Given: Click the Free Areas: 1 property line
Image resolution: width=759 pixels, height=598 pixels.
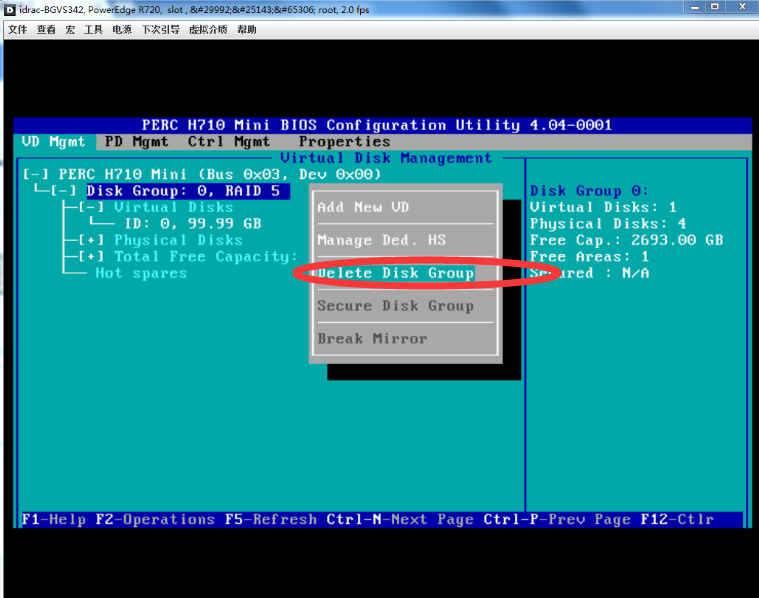Looking at the screenshot, I should pyautogui.click(x=589, y=257).
